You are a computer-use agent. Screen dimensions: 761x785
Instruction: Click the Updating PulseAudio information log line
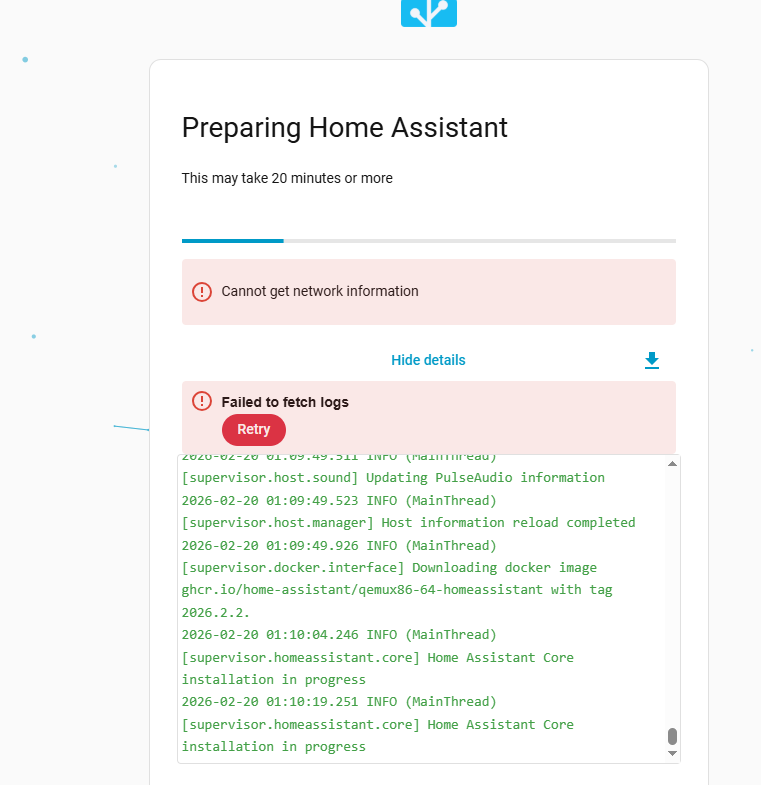(393, 478)
